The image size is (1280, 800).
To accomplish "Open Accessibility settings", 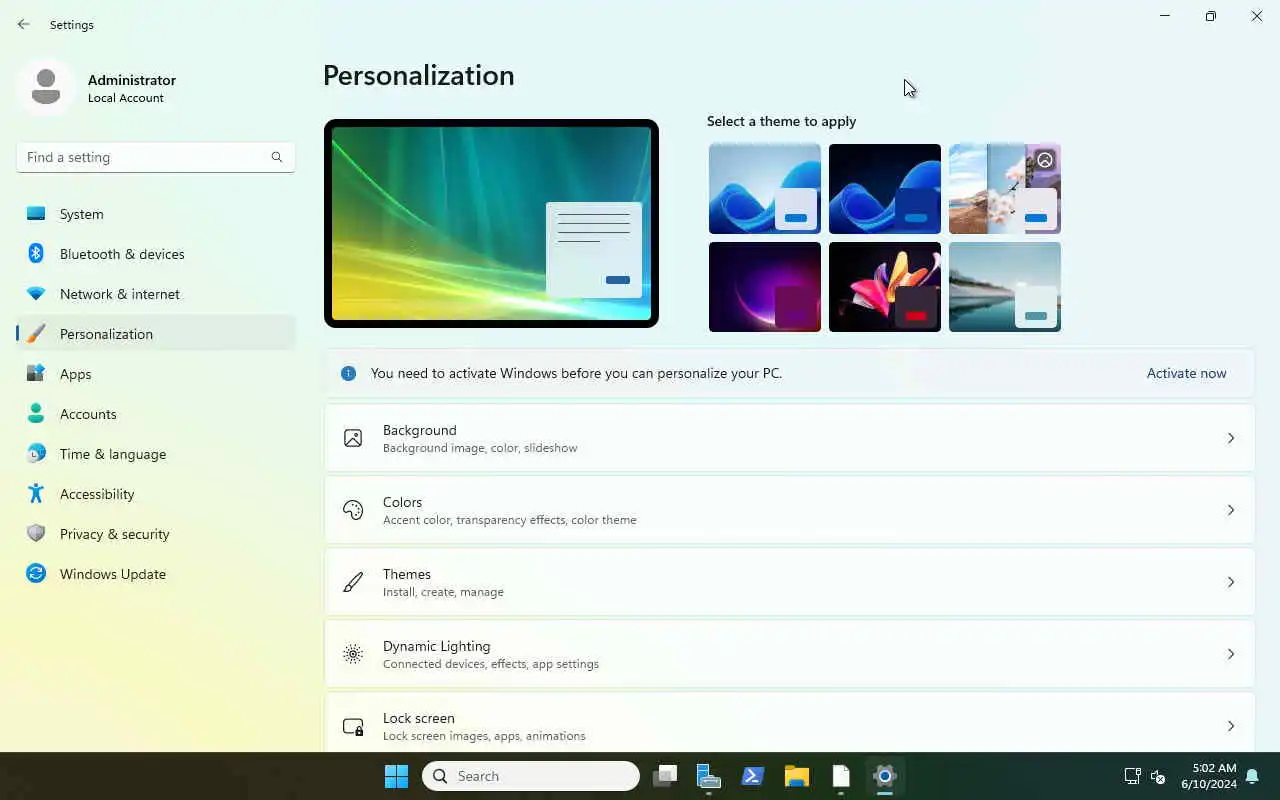I will (x=156, y=494).
